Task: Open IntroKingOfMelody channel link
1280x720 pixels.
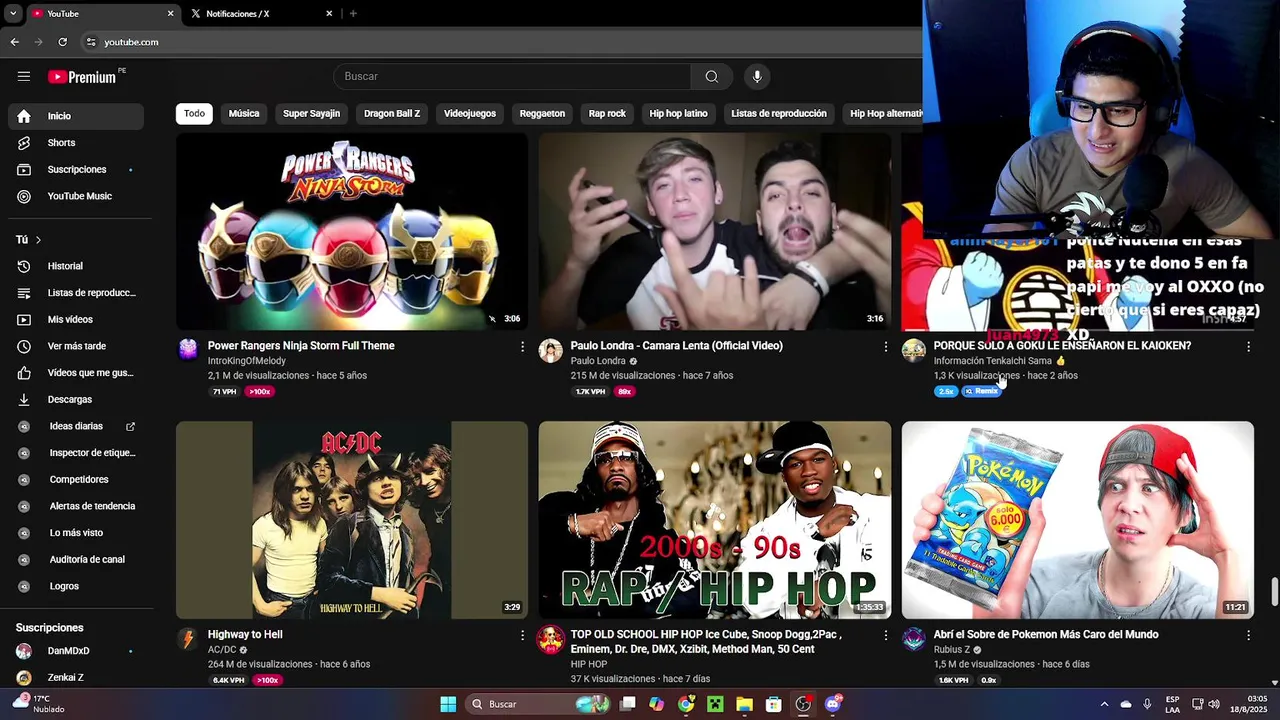Action: 247,361
